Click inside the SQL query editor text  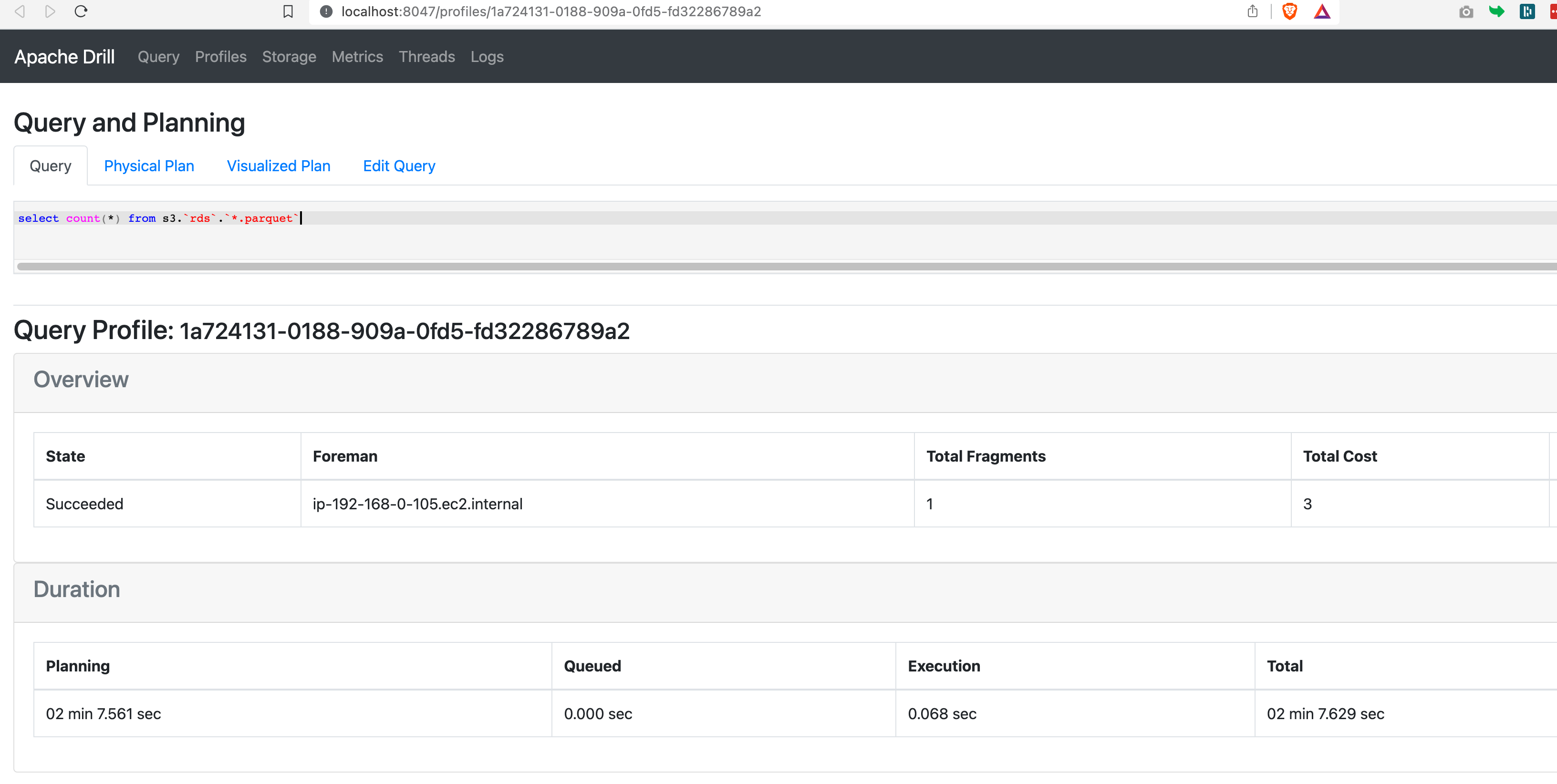point(158,218)
